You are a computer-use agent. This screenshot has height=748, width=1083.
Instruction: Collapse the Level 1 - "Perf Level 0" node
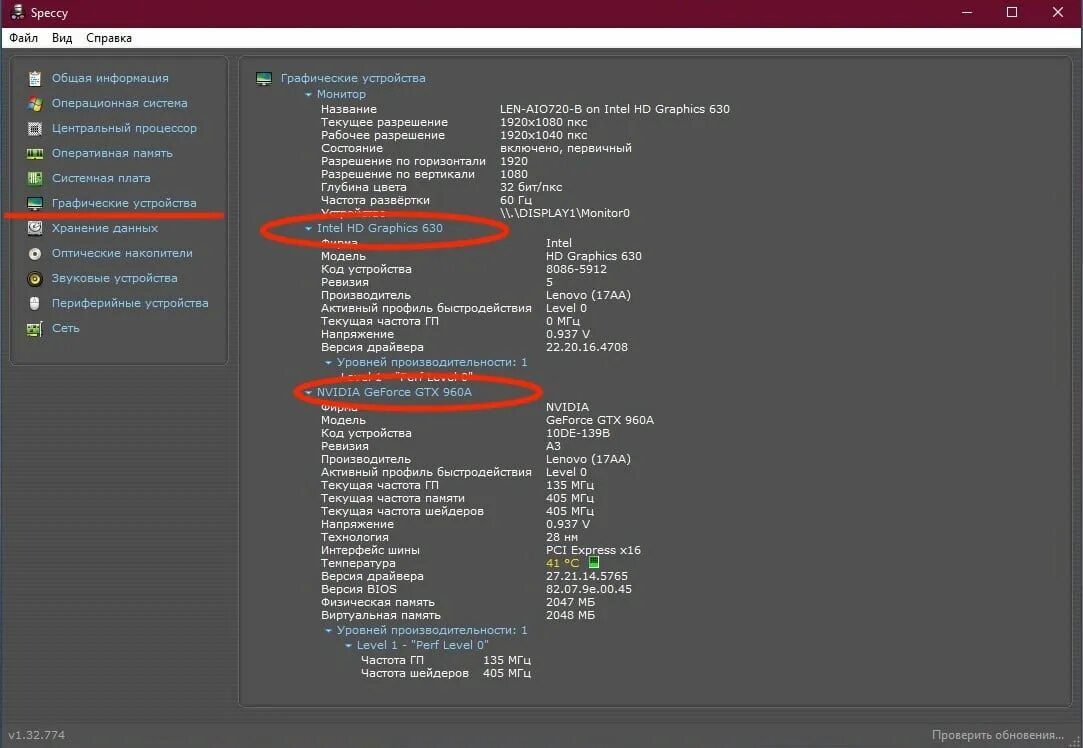pos(348,646)
